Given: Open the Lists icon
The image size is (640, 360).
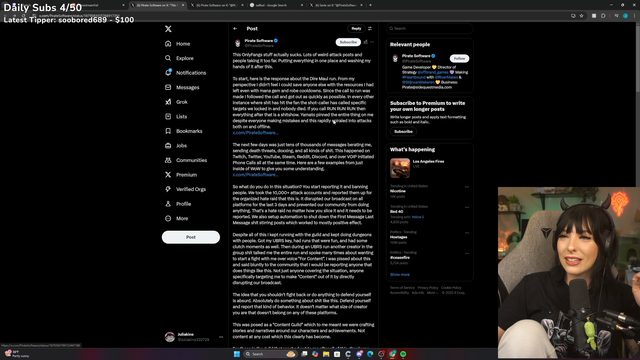Looking at the screenshot, I should (168, 116).
